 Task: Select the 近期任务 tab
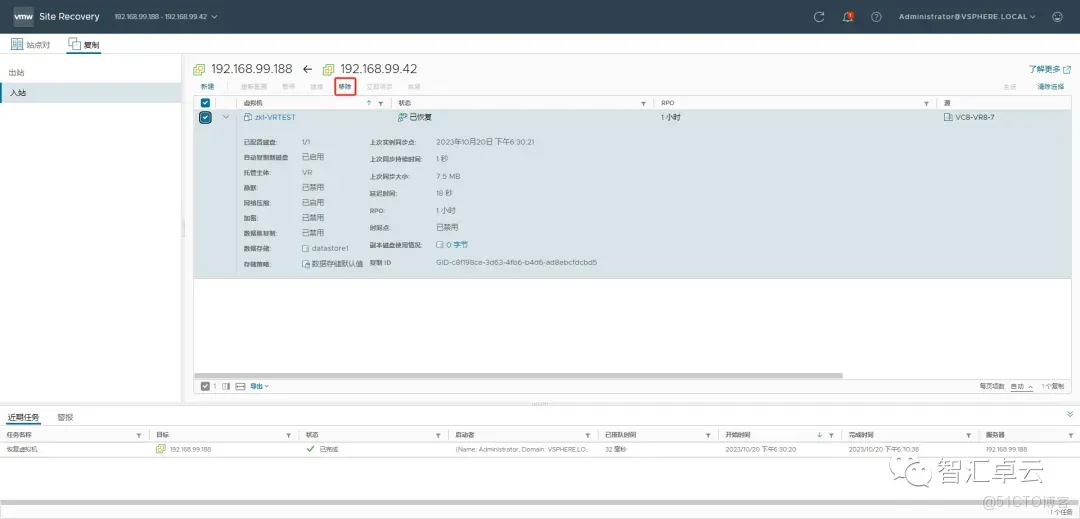[23, 418]
